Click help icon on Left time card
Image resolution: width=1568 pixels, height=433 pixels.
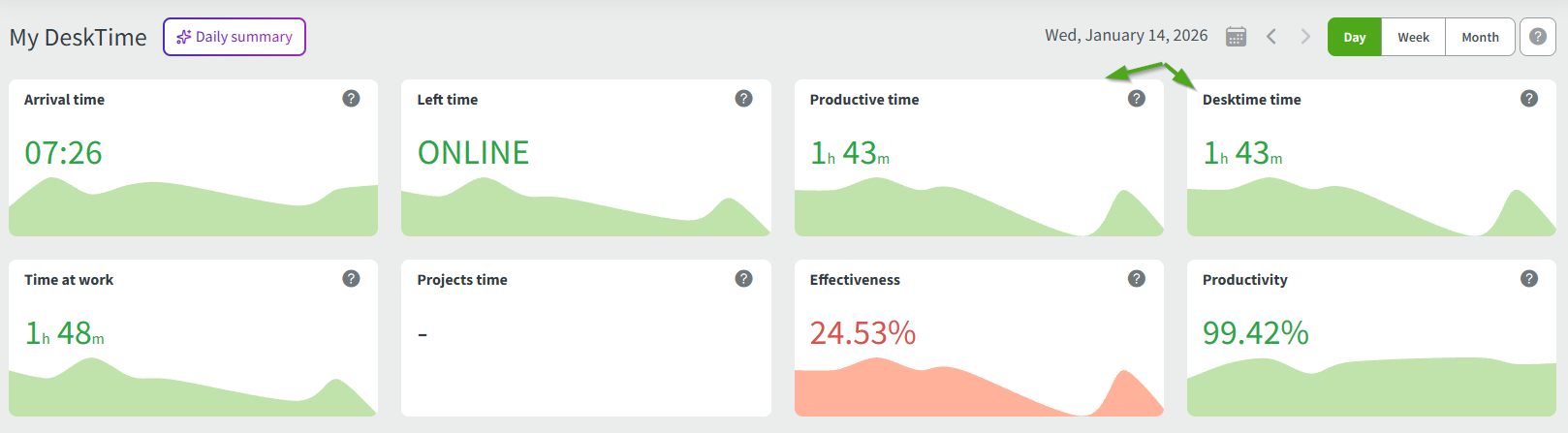point(743,99)
